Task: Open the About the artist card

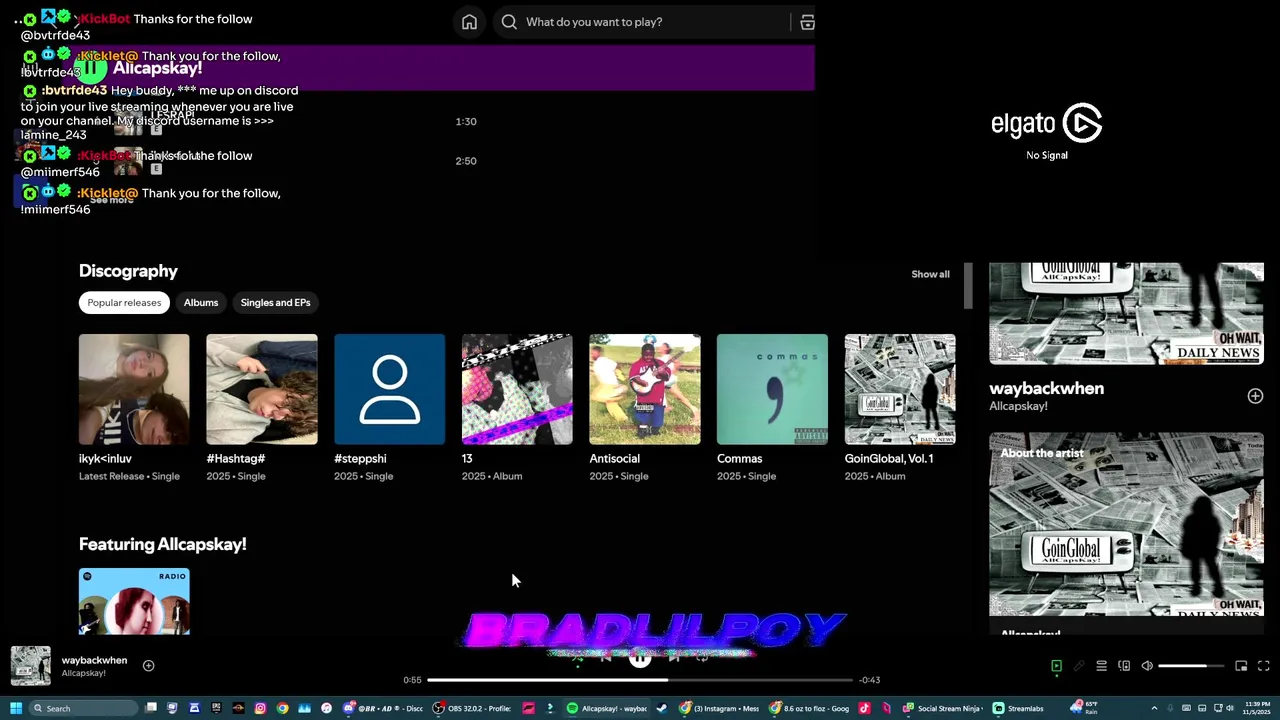Action: (x=1126, y=532)
